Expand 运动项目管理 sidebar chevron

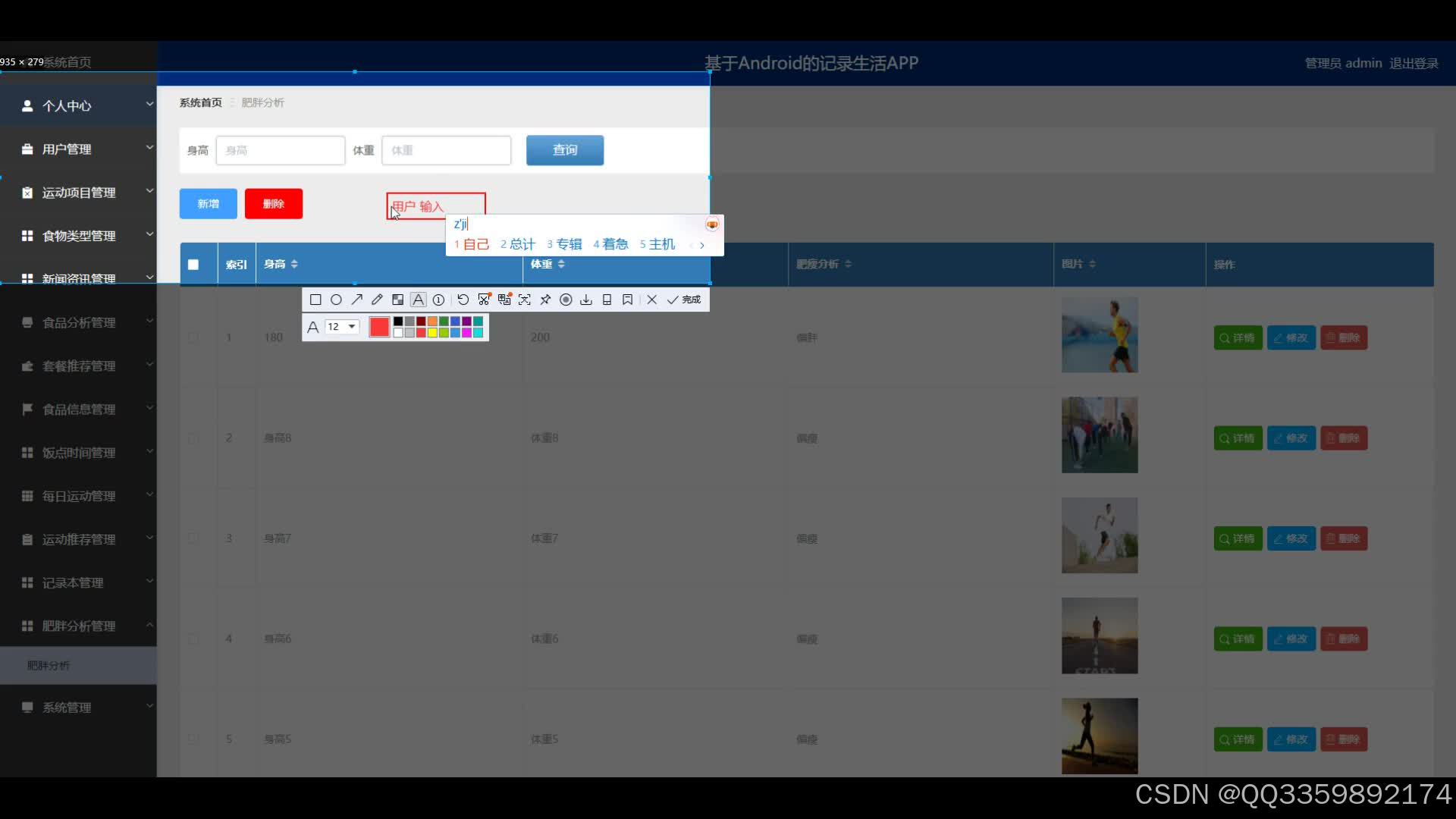click(x=149, y=190)
